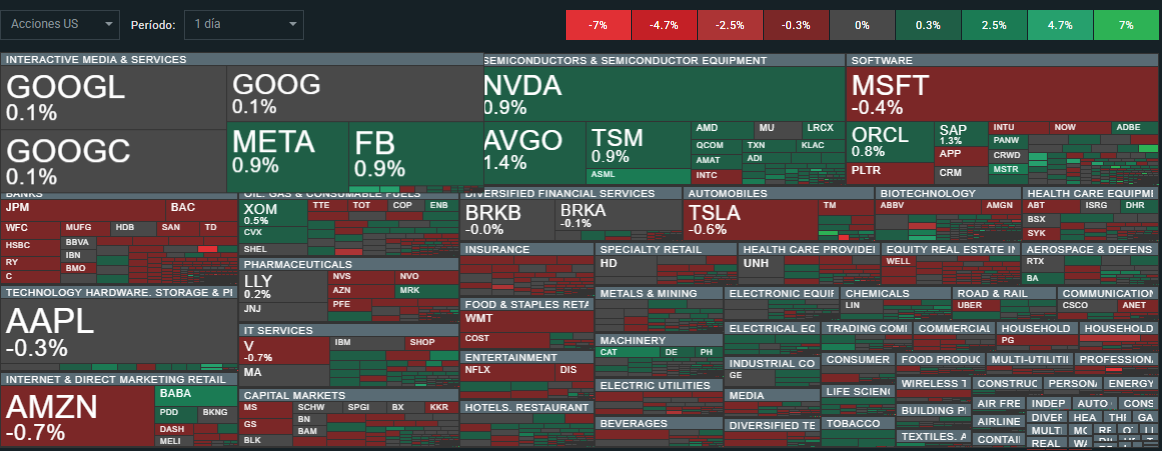Open the Entertainment sector header
1162x451 pixels.
pyautogui.click(x=527, y=357)
